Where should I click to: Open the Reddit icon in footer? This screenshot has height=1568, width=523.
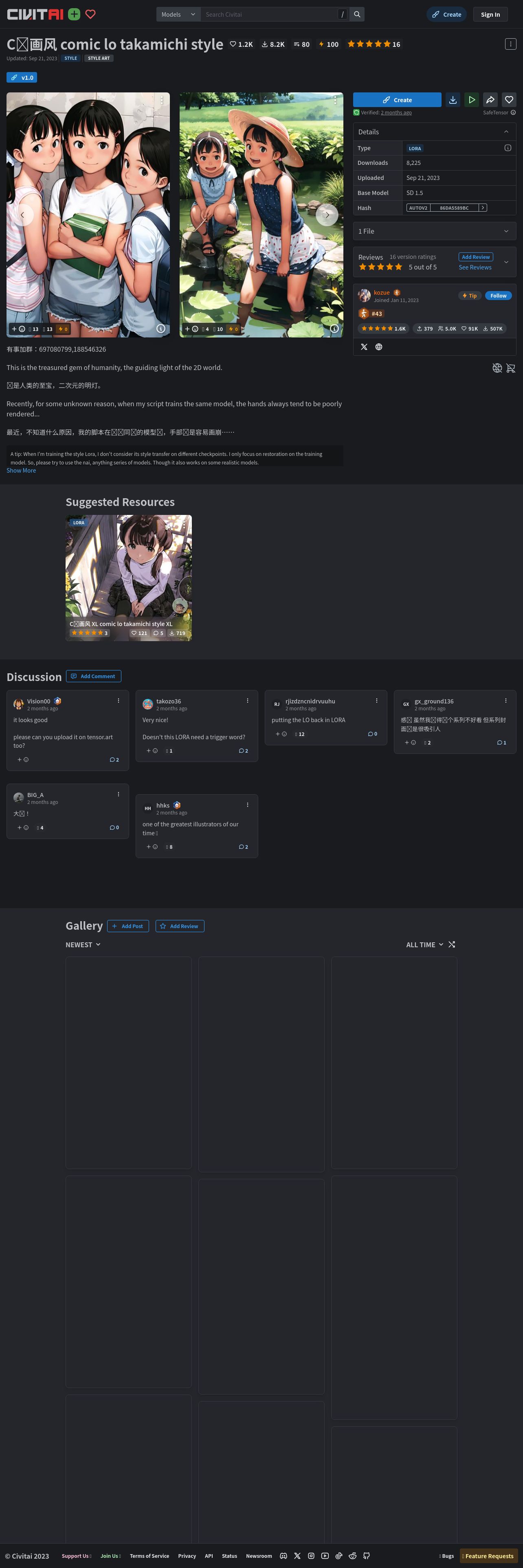coord(352,1556)
